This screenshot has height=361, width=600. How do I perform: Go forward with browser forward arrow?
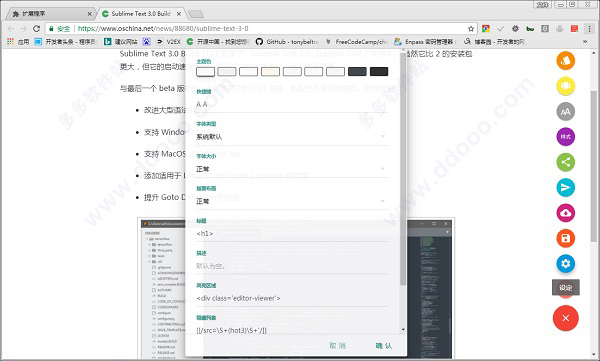(x=23, y=28)
